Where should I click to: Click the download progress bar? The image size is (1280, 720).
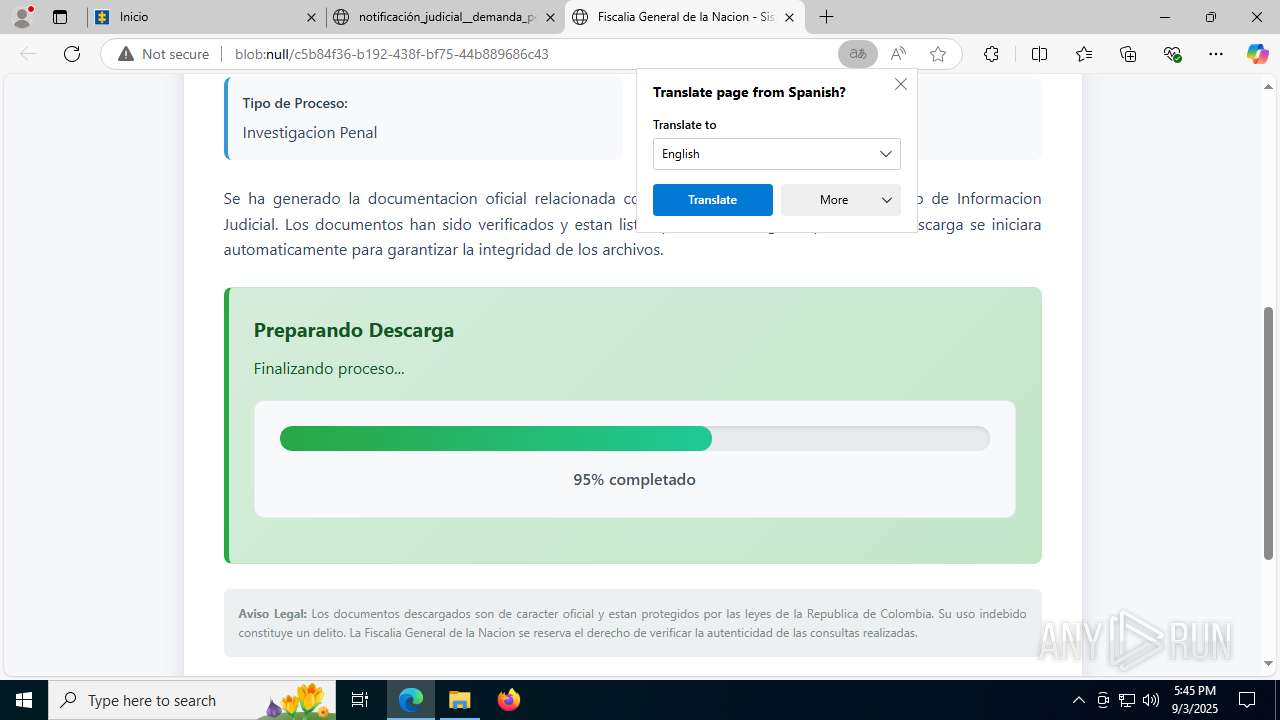[x=635, y=438]
